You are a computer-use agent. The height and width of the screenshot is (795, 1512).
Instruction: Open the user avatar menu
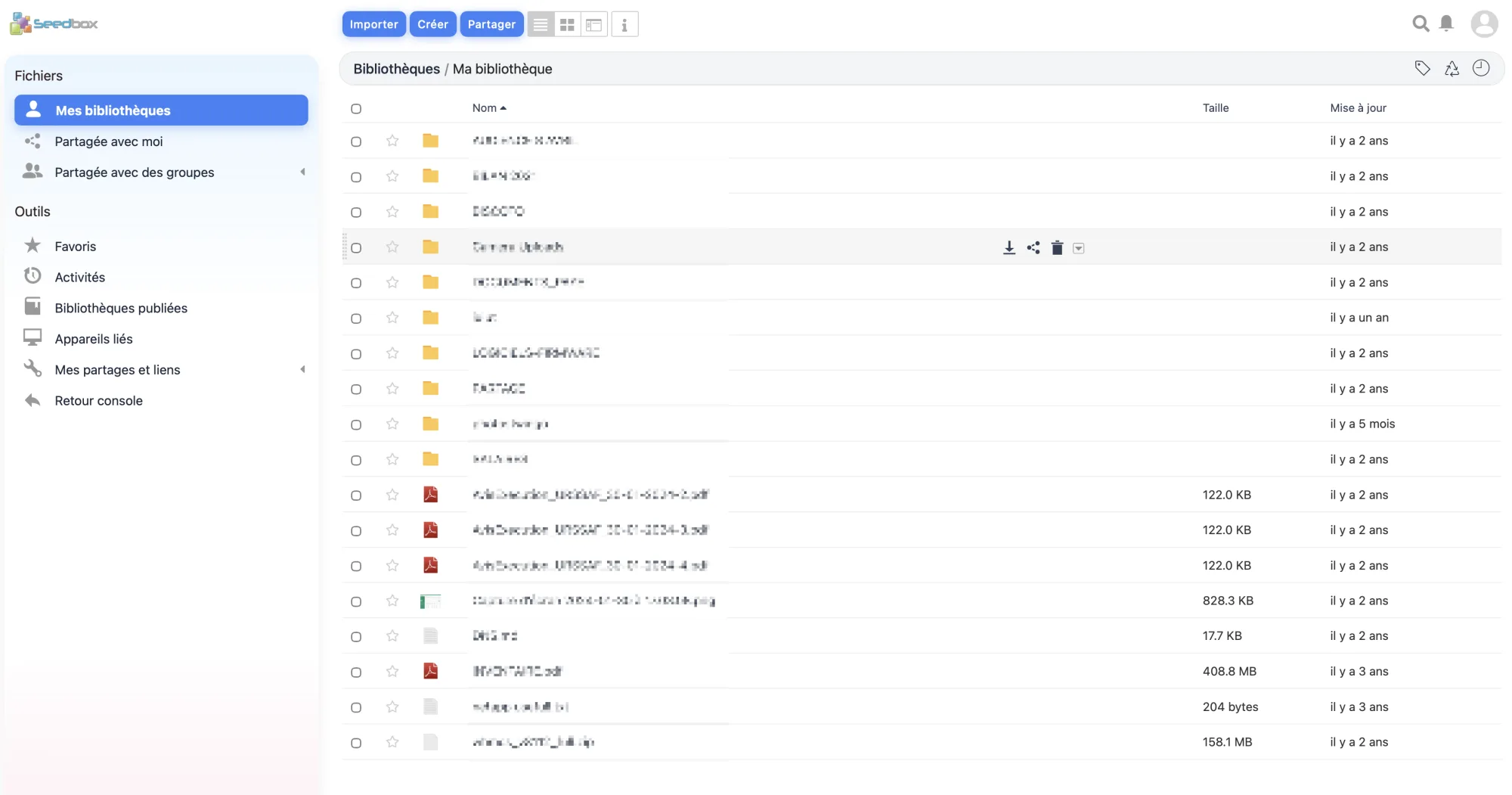[x=1484, y=23]
